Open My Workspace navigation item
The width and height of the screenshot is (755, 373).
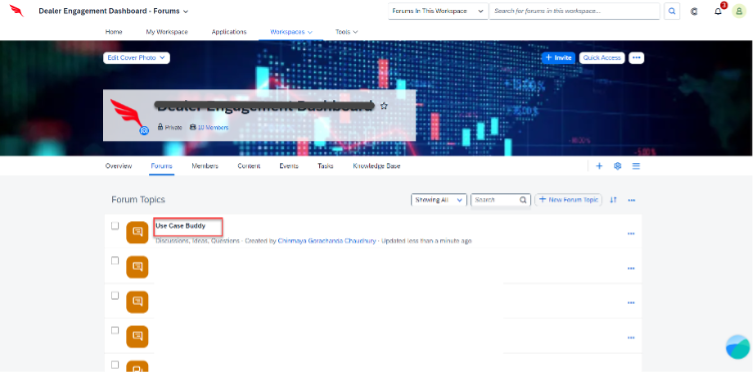[x=167, y=32]
